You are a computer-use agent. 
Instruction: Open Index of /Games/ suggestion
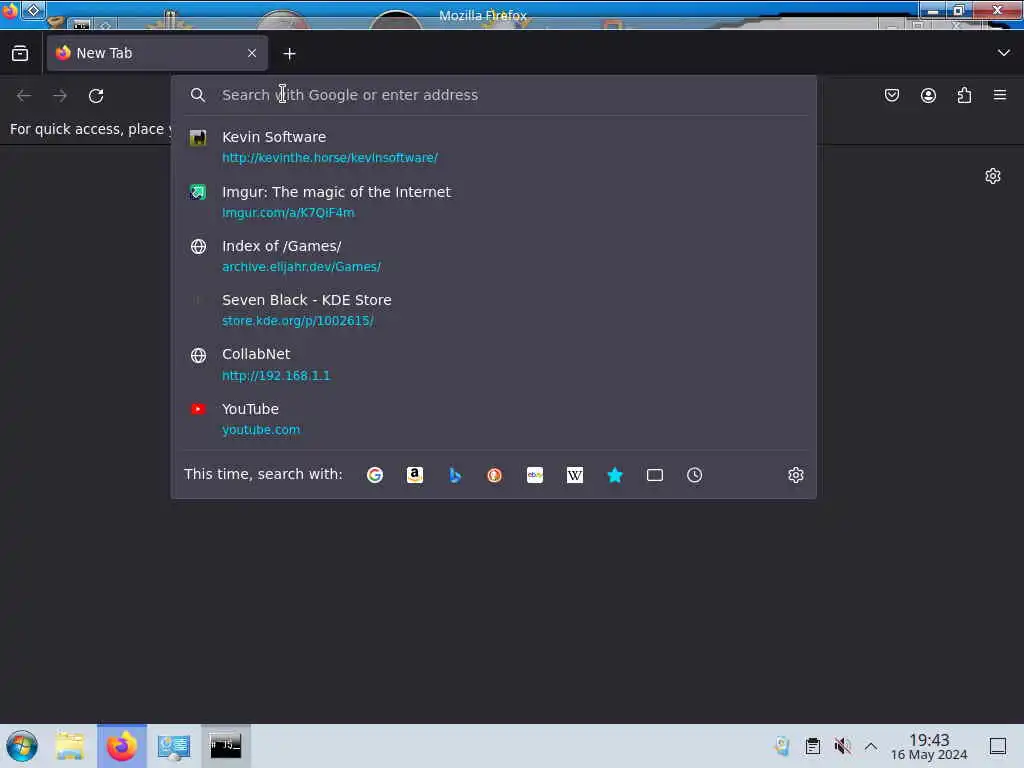click(494, 256)
